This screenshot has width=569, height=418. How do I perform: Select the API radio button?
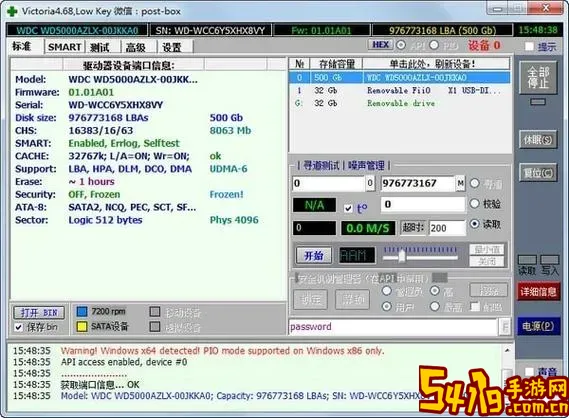[401, 45]
